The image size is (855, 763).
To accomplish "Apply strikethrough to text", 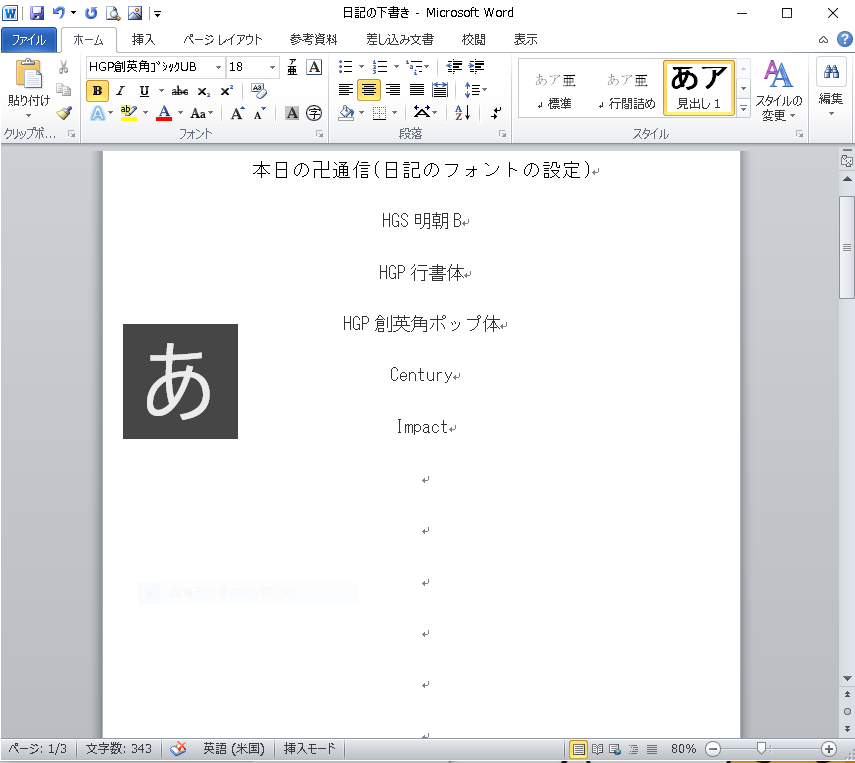I will click(x=180, y=90).
